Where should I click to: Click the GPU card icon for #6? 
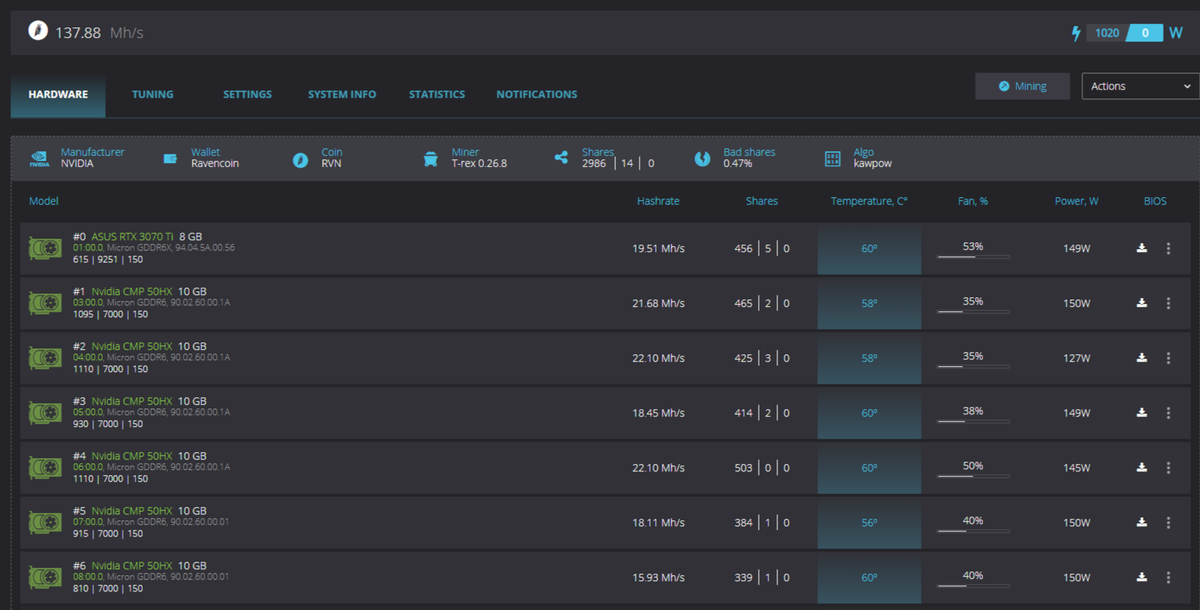[x=44, y=577]
